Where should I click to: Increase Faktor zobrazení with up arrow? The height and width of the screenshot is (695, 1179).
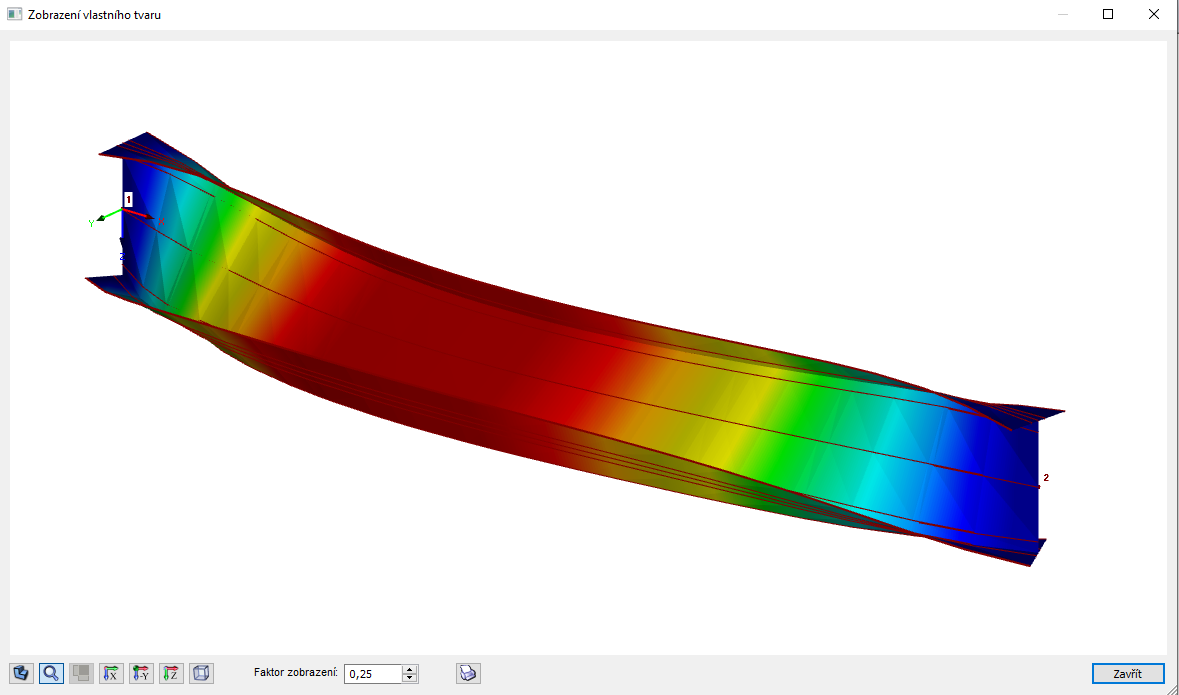[410, 669]
